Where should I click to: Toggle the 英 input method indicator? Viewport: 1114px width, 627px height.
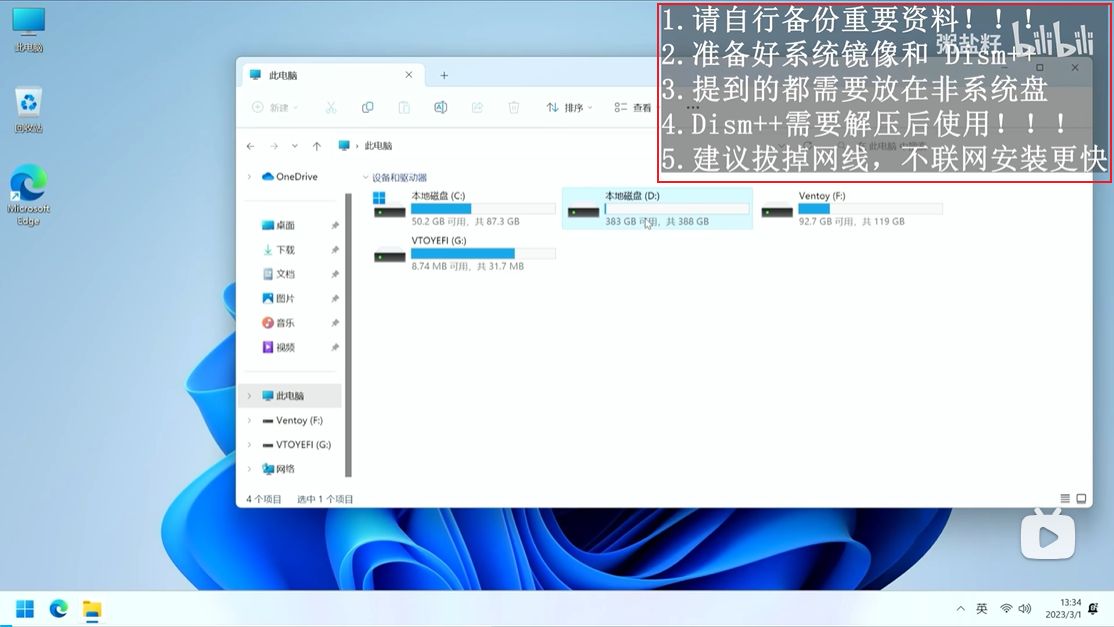pos(982,608)
